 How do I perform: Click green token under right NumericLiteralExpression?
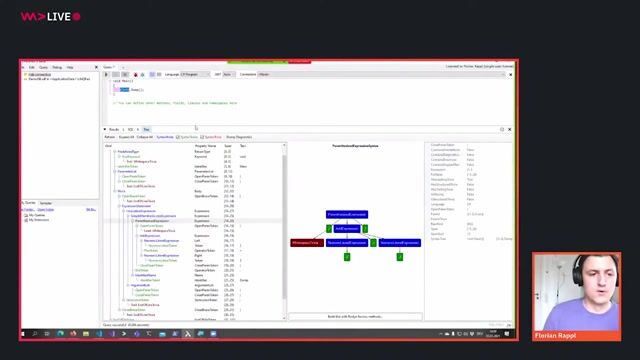tap(400, 257)
